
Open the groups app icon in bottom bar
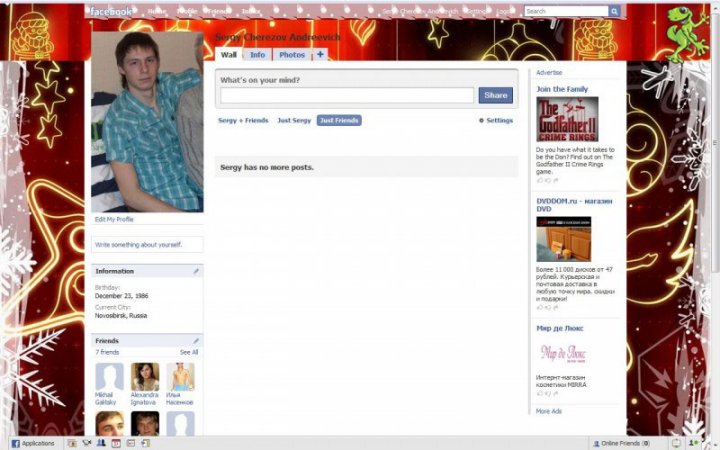(x=101, y=443)
